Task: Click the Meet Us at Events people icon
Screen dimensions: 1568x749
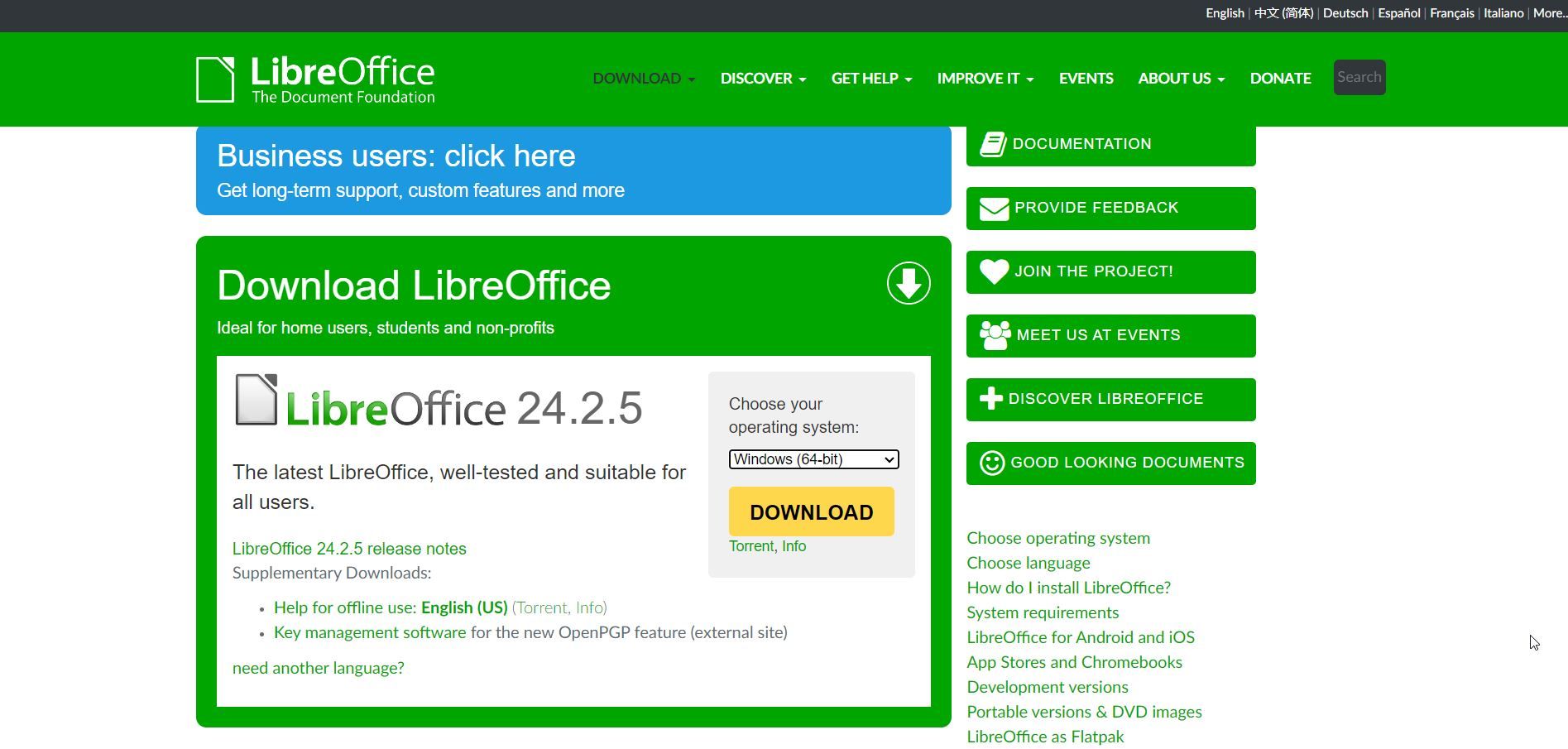Action: pyautogui.click(x=995, y=335)
